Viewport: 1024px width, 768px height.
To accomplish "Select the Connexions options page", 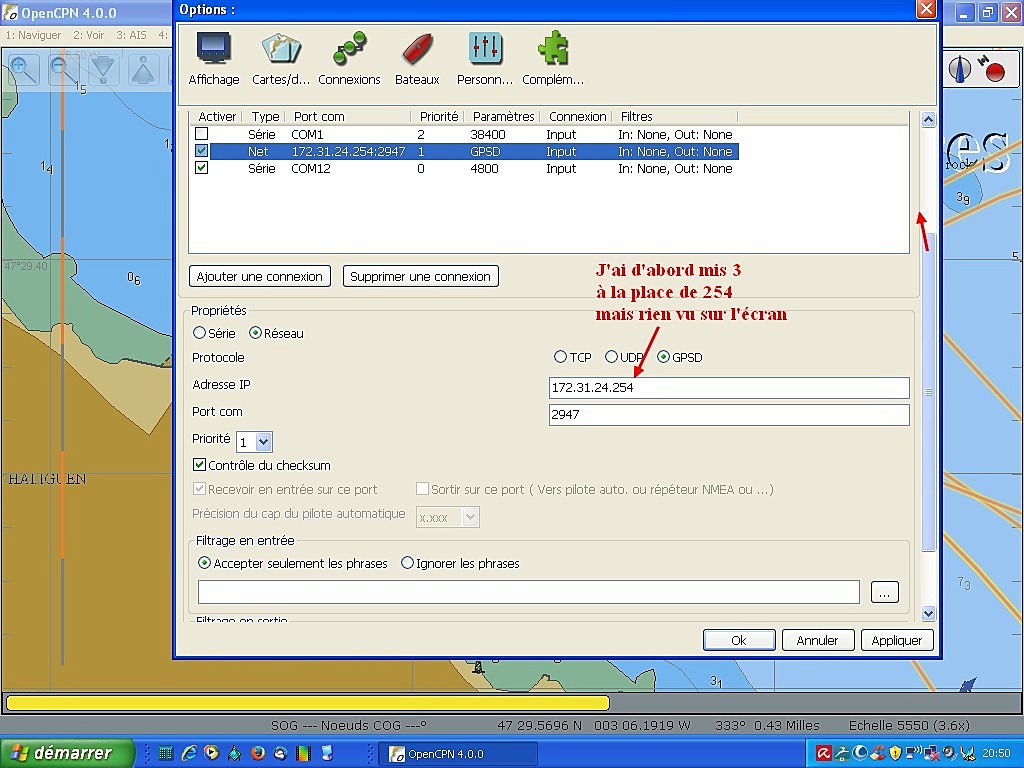I will click(349, 59).
